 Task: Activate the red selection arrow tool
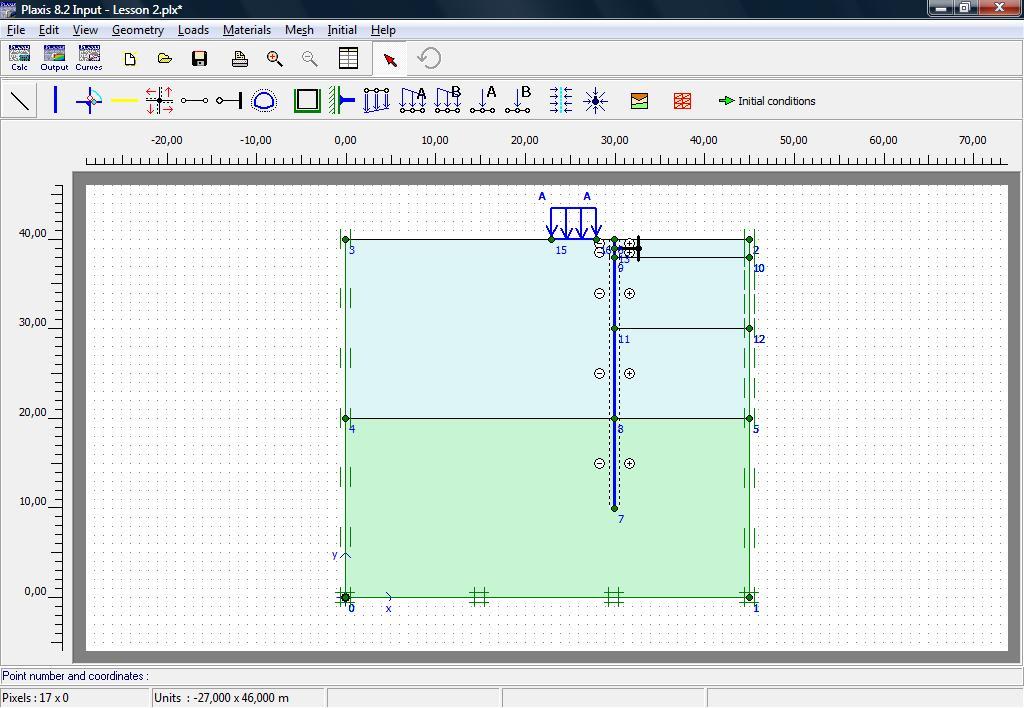[x=390, y=59]
